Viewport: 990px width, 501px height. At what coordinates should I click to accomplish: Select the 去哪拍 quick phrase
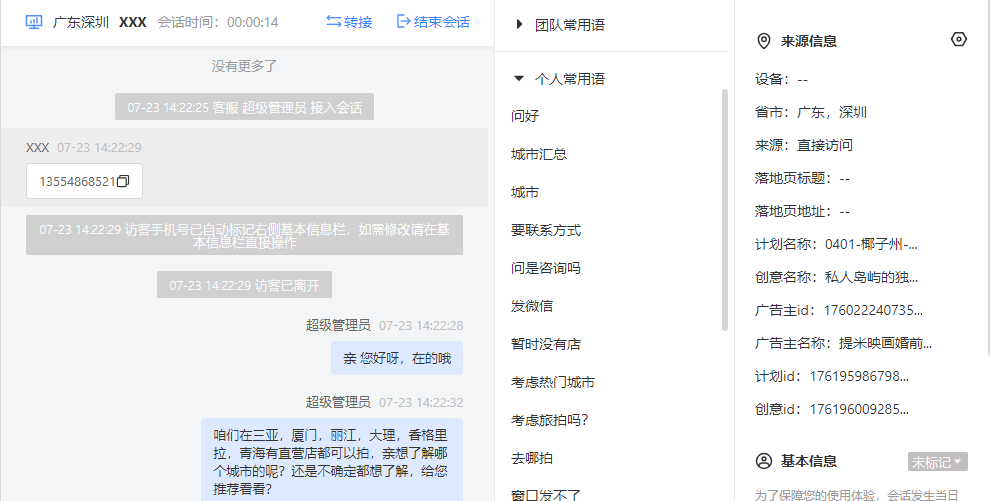532,458
